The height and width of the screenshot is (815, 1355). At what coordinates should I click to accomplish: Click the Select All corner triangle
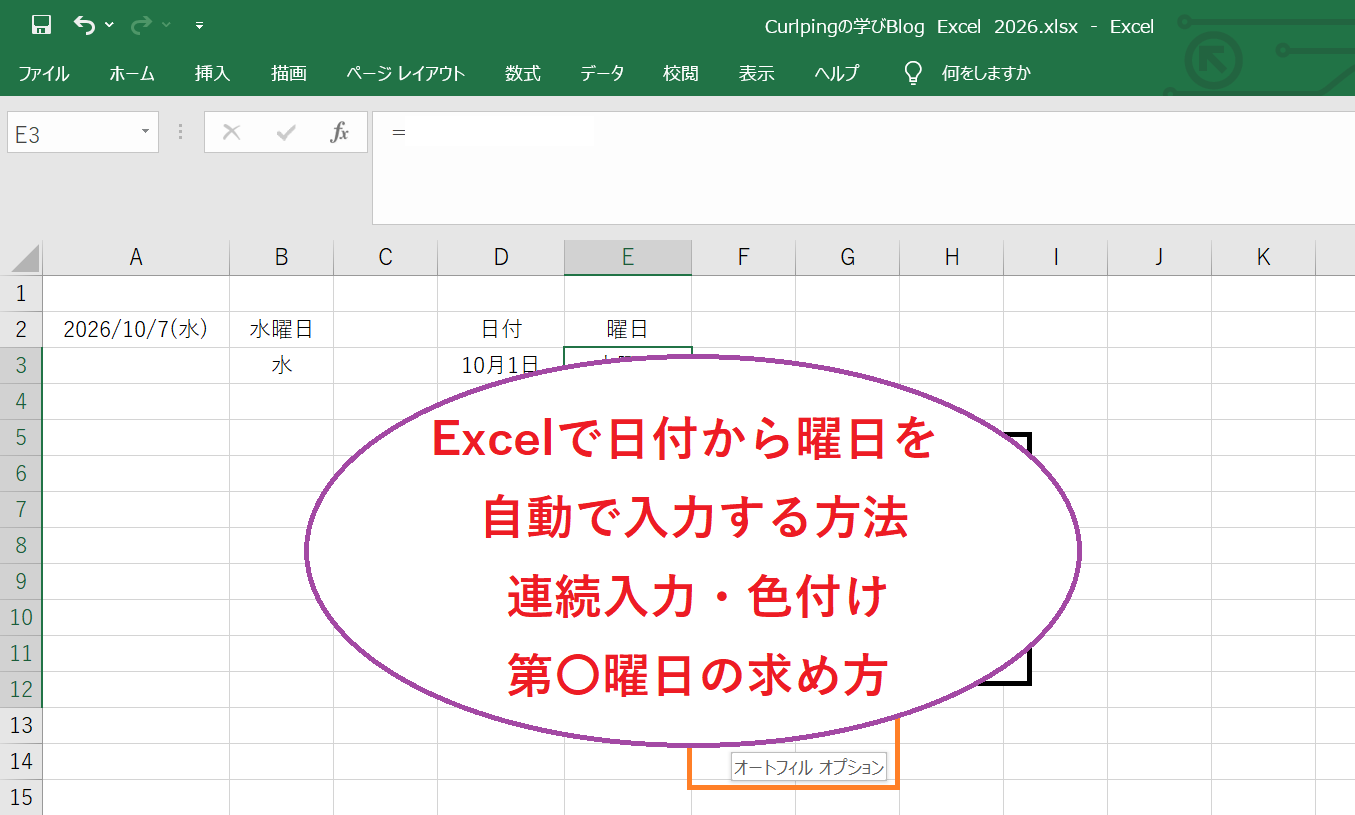point(24,258)
